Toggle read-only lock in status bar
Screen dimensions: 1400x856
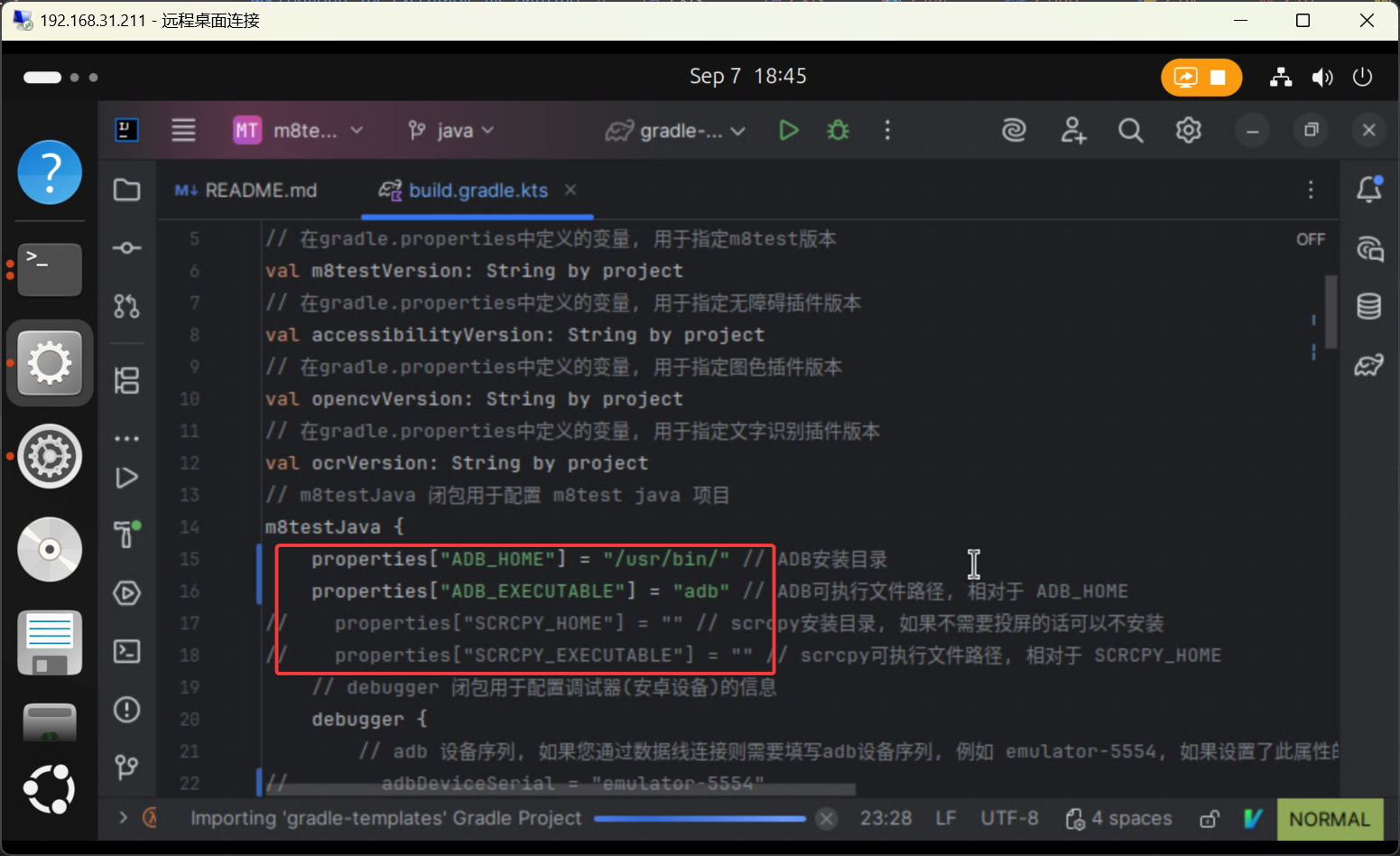coord(1209,819)
